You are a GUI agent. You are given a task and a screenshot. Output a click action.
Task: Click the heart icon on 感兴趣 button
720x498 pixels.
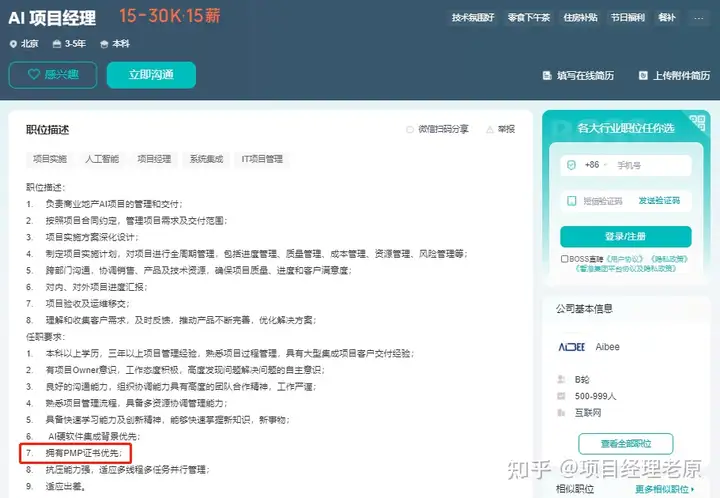click(34, 74)
